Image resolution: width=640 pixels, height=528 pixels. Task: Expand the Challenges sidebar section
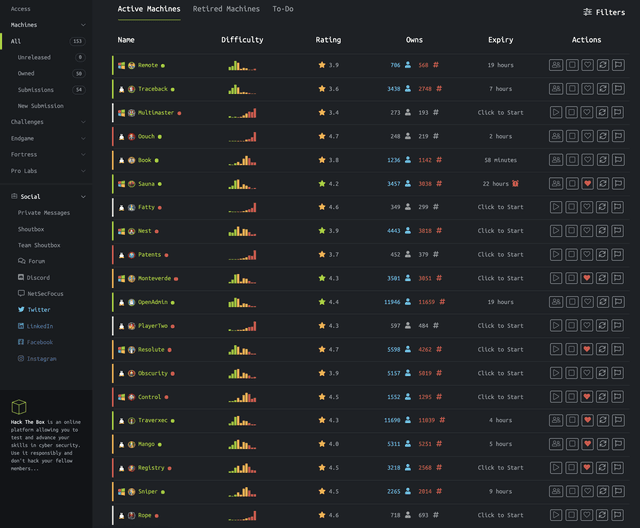[83, 122]
